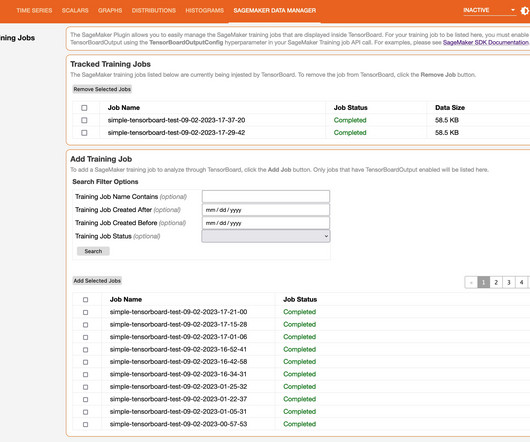
Task: Click job name simple-tensorboard-test-09-02-2023-17-15-28
Action: coord(178,324)
